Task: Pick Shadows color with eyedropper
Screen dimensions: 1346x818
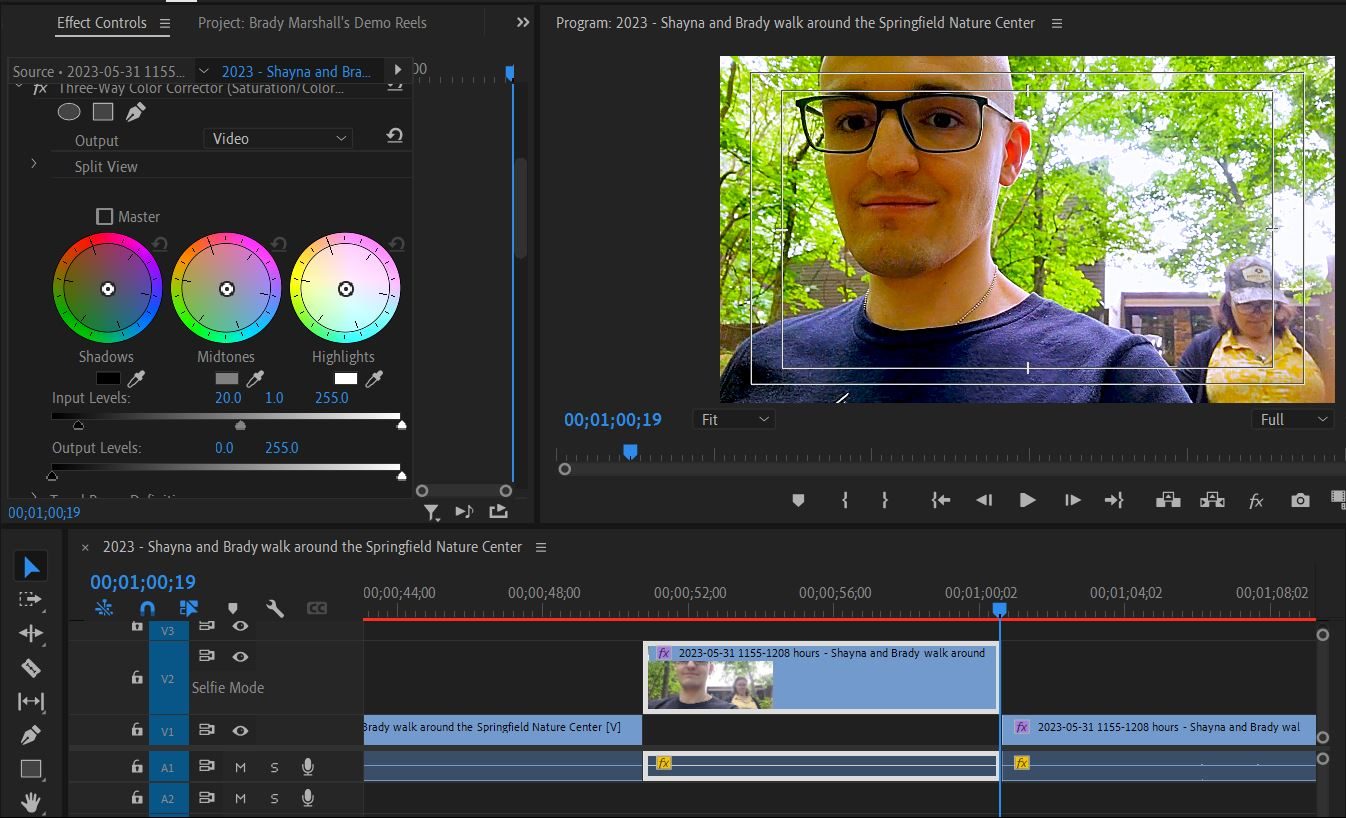Action: pos(137,379)
